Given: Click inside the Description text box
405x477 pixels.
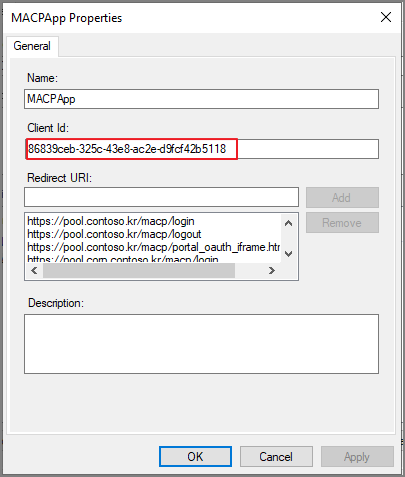Looking at the screenshot, I should pyautogui.click(x=201, y=344).
